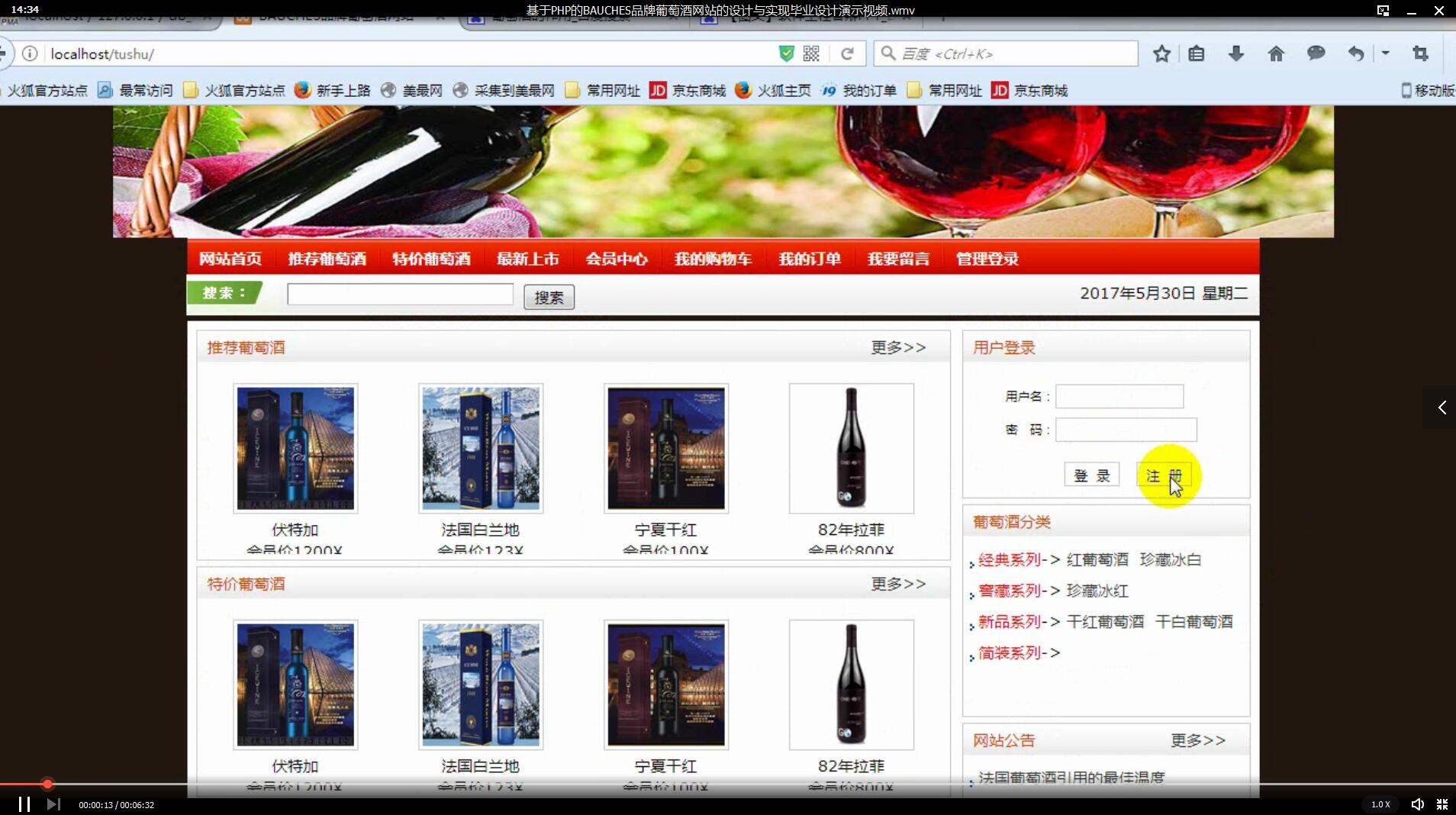Click the 搜索 button
The height and width of the screenshot is (815, 1456).
click(549, 297)
